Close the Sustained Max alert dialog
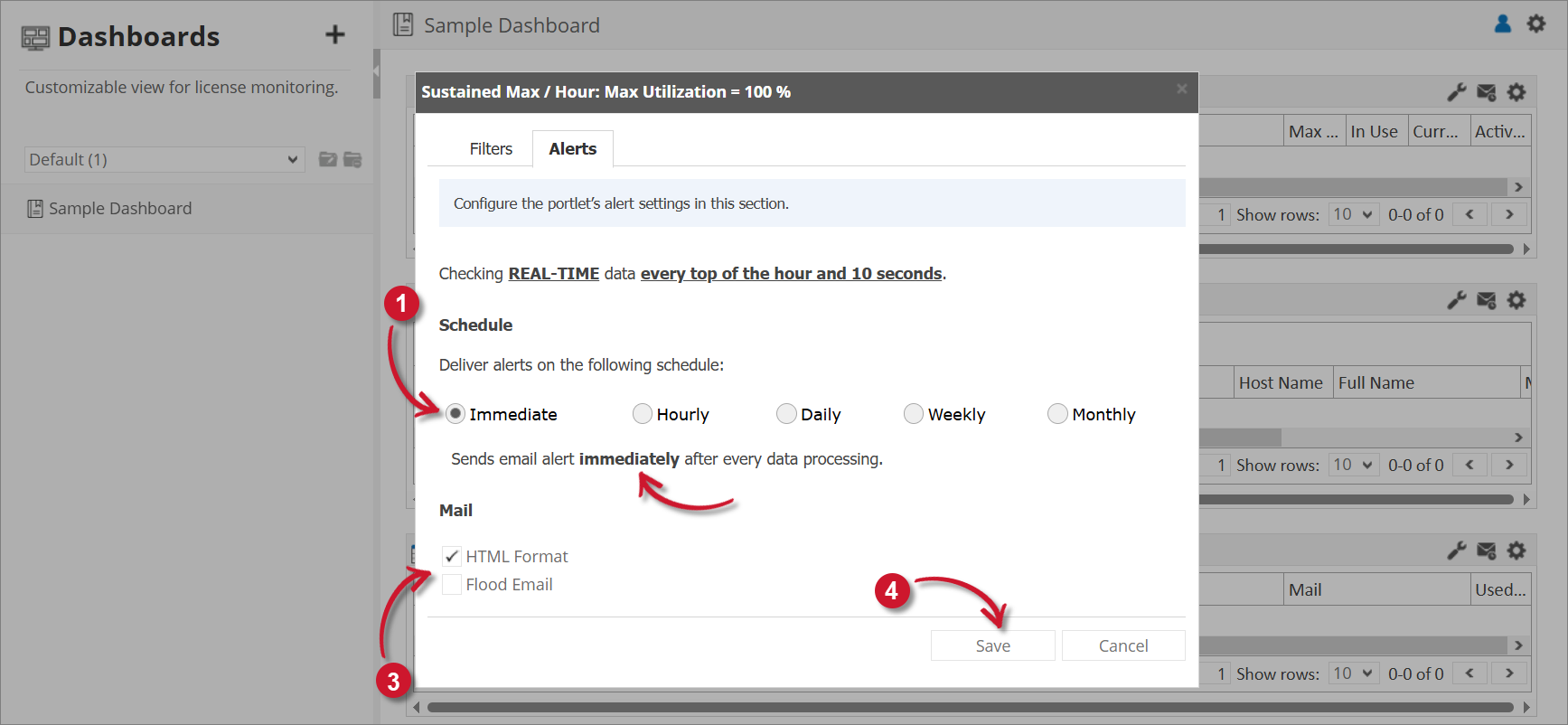The image size is (1568, 725). 1181,89
